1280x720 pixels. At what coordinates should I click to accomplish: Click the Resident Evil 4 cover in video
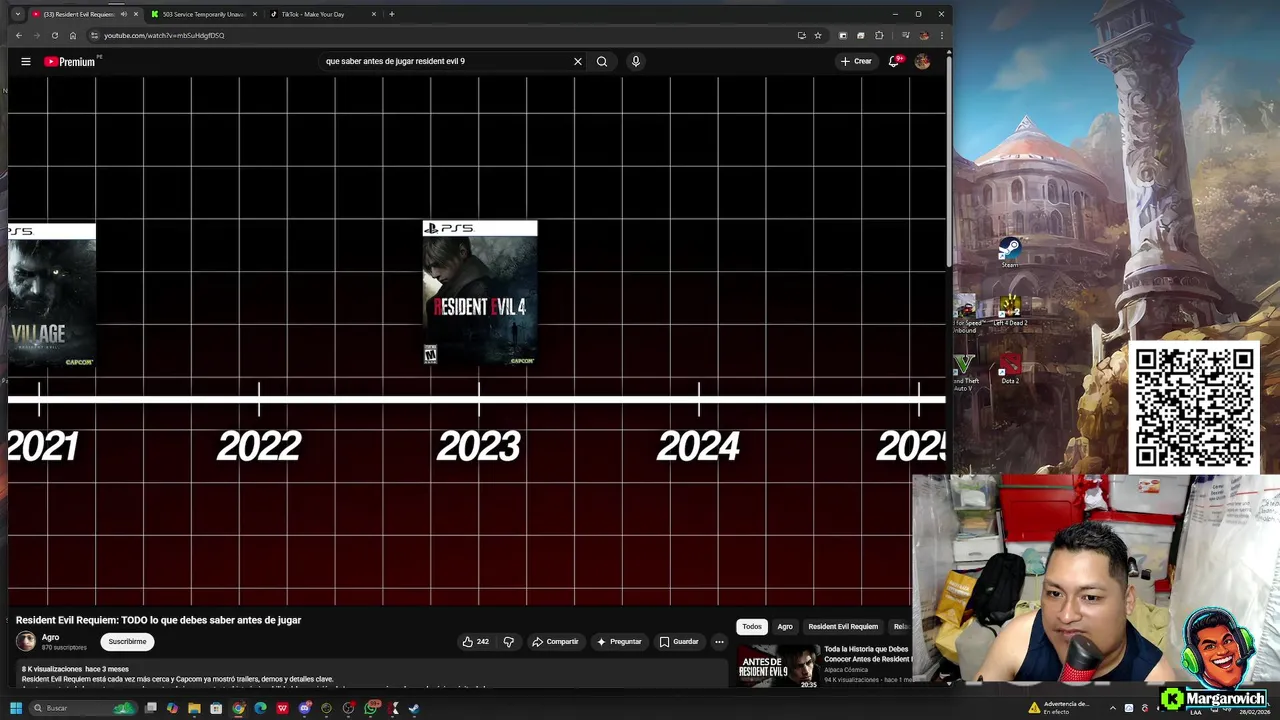(x=480, y=293)
